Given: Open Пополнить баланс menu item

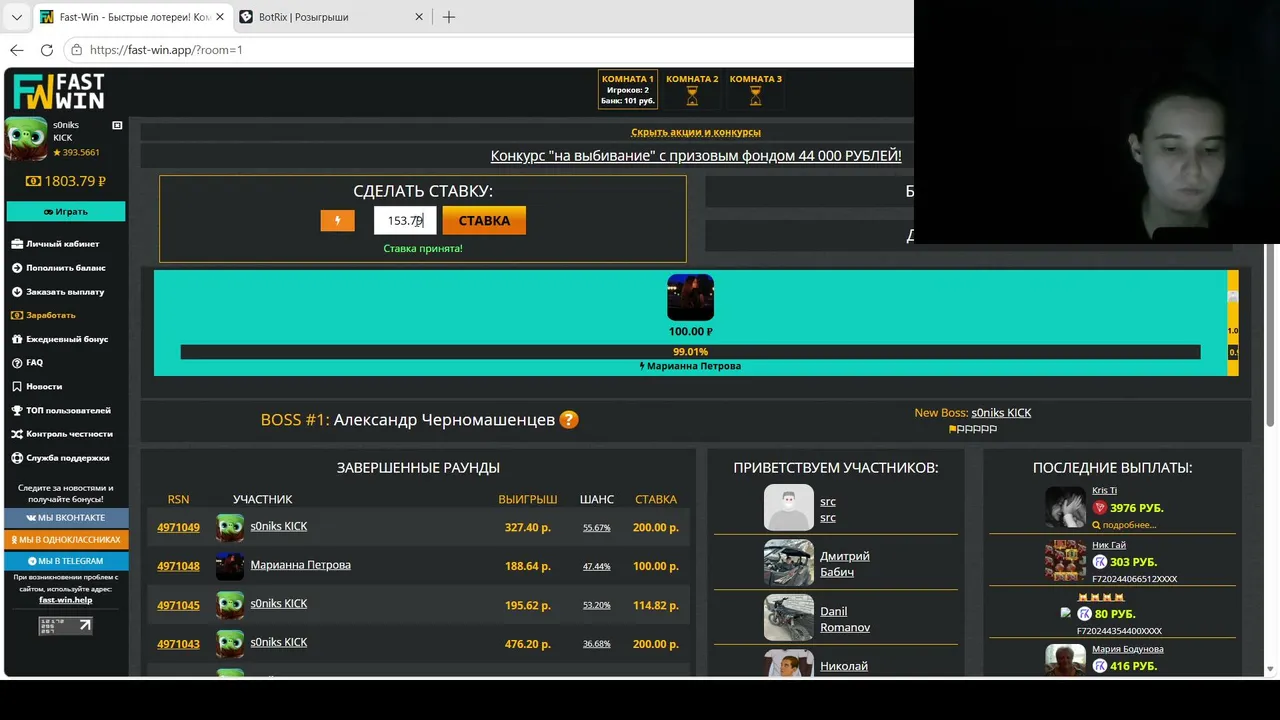Looking at the screenshot, I should (x=66, y=267).
